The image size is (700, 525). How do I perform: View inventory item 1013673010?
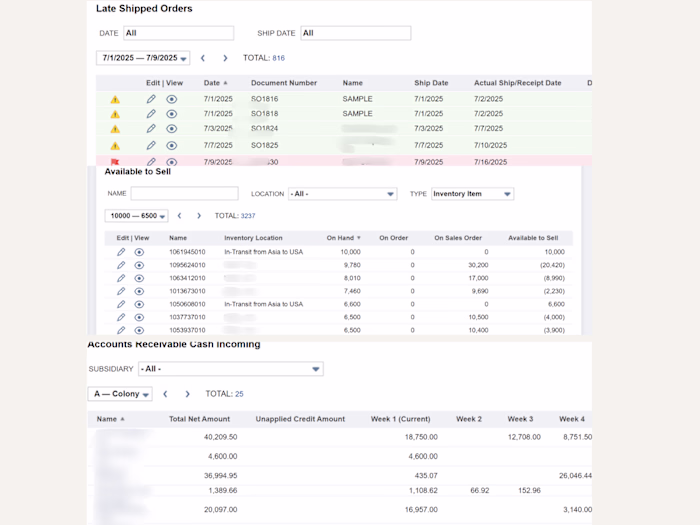coord(139,292)
